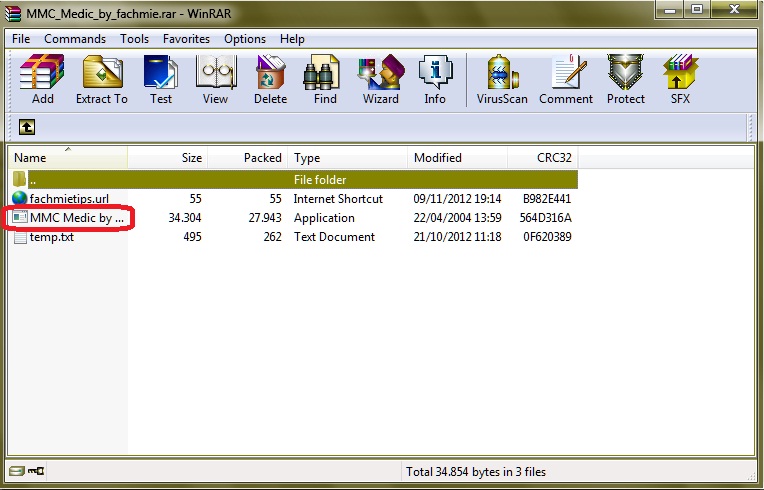The width and height of the screenshot is (764, 490).
Task: Open the Help menu
Action: 292,39
